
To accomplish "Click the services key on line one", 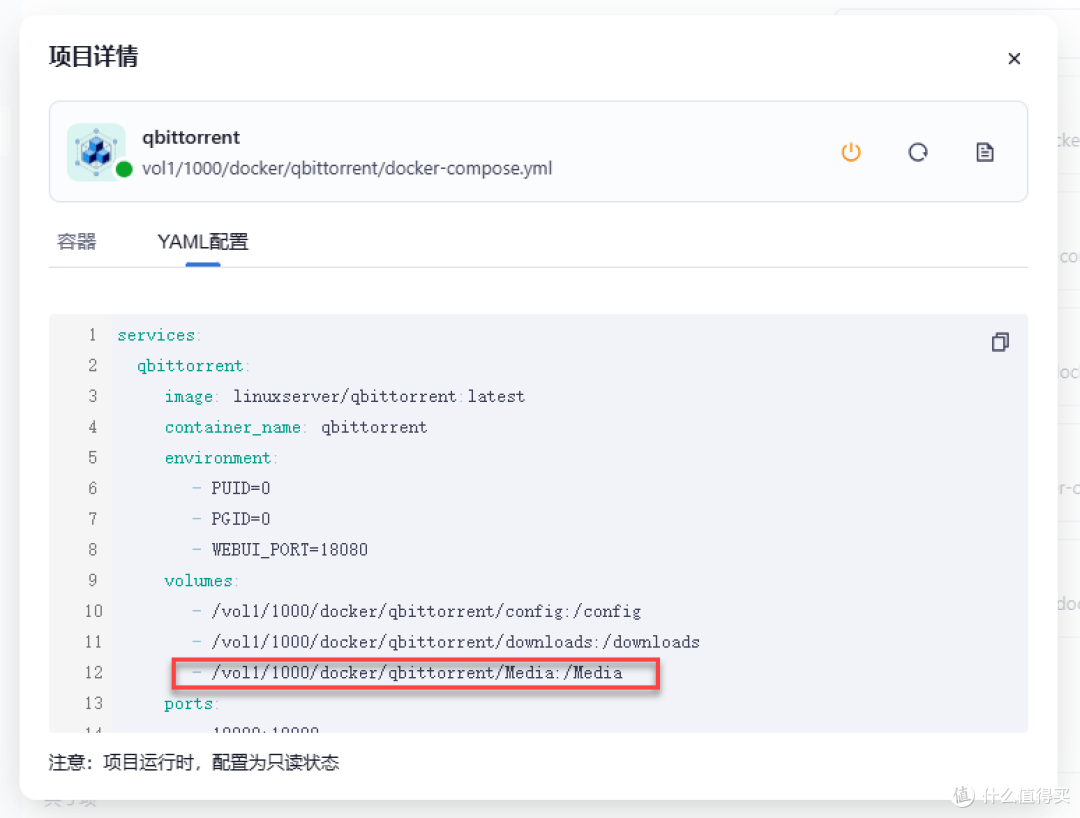I will (x=158, y=335).
